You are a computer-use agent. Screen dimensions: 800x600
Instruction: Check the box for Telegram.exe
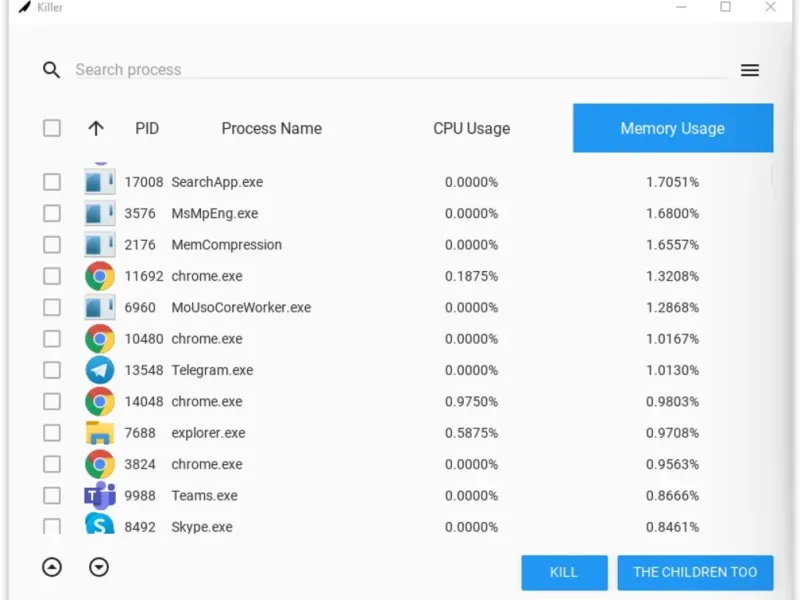(x=52, y=370)
